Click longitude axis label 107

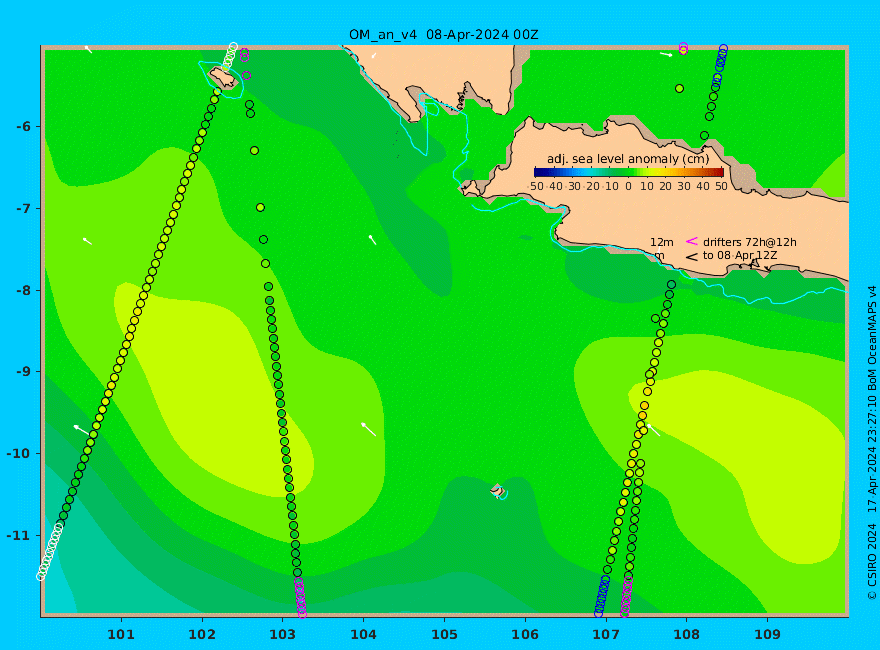point(606,634)
